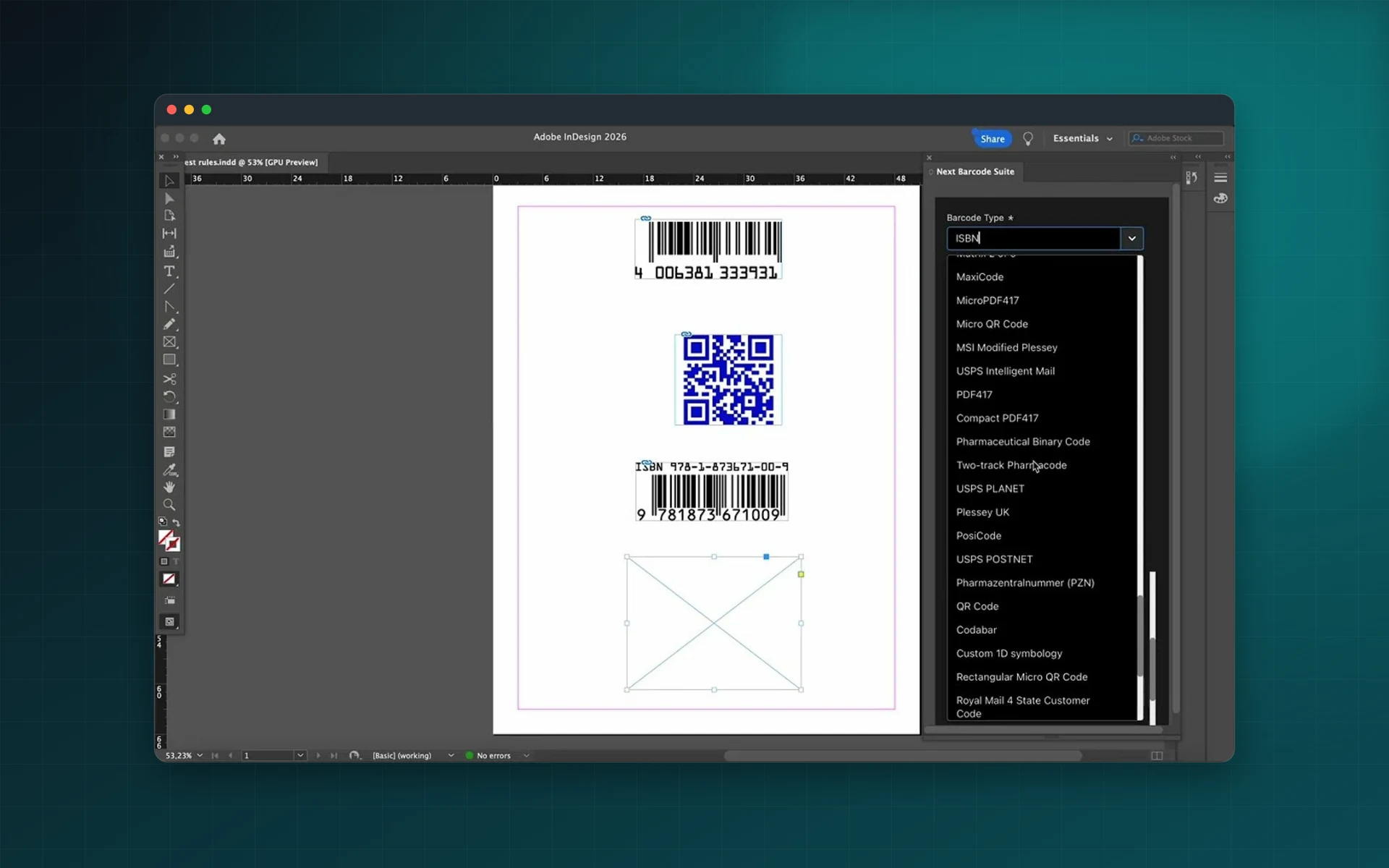Select the Pen tool
The height and width of the screenshot is (868, 1389).
coord(169,307)
